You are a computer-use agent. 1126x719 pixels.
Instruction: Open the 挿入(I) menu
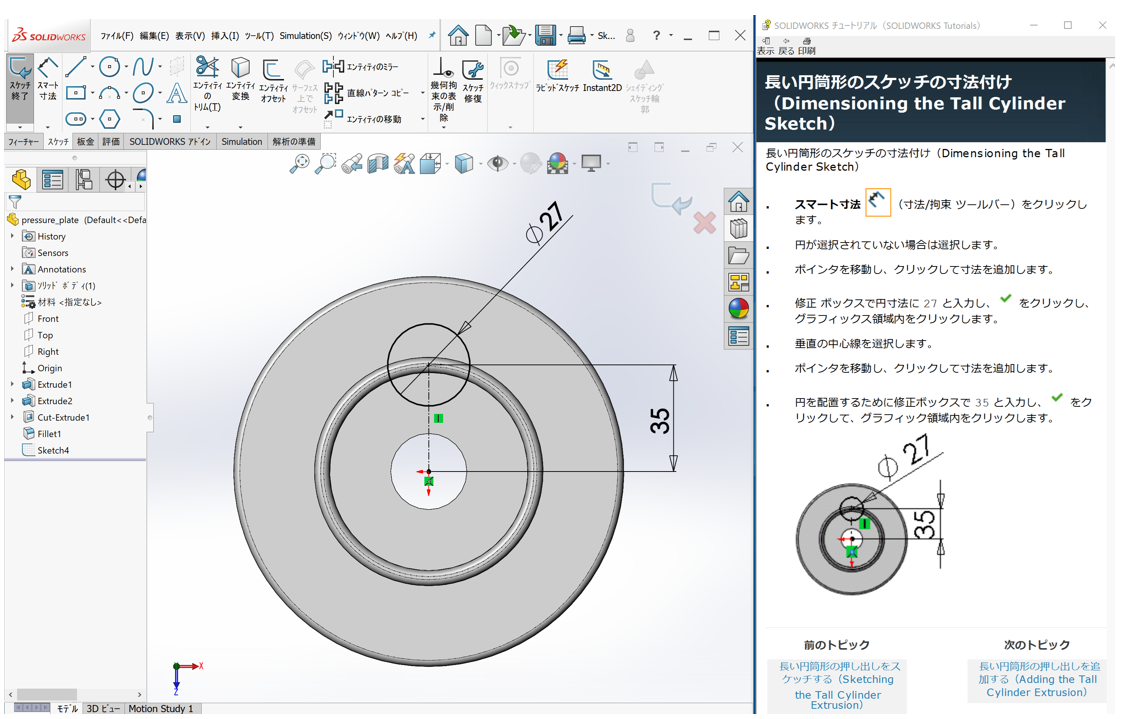[x=225, y=35]
